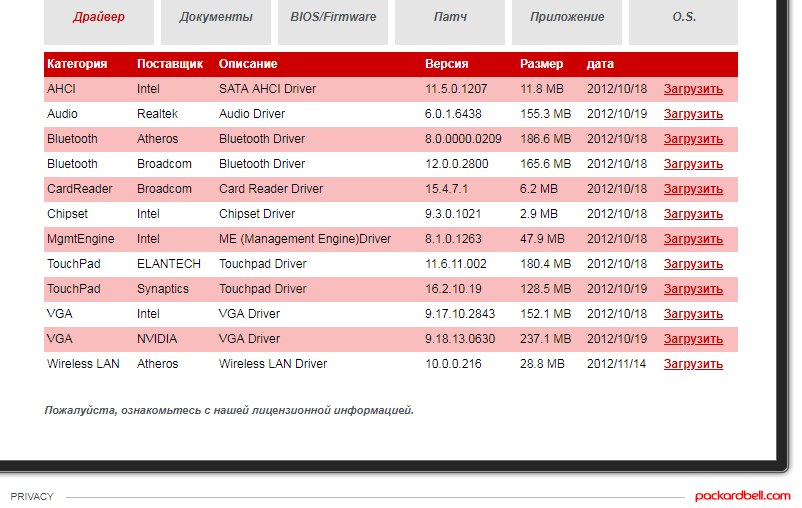Image resolution: width=802 pixels, height=508 pixels.
Task: Open the Патч tab
Action: [450, 18]
